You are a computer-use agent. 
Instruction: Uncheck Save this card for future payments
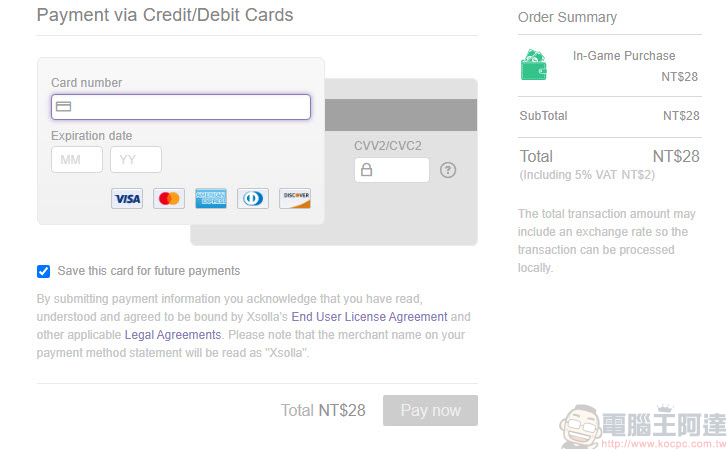pos(43,271)
